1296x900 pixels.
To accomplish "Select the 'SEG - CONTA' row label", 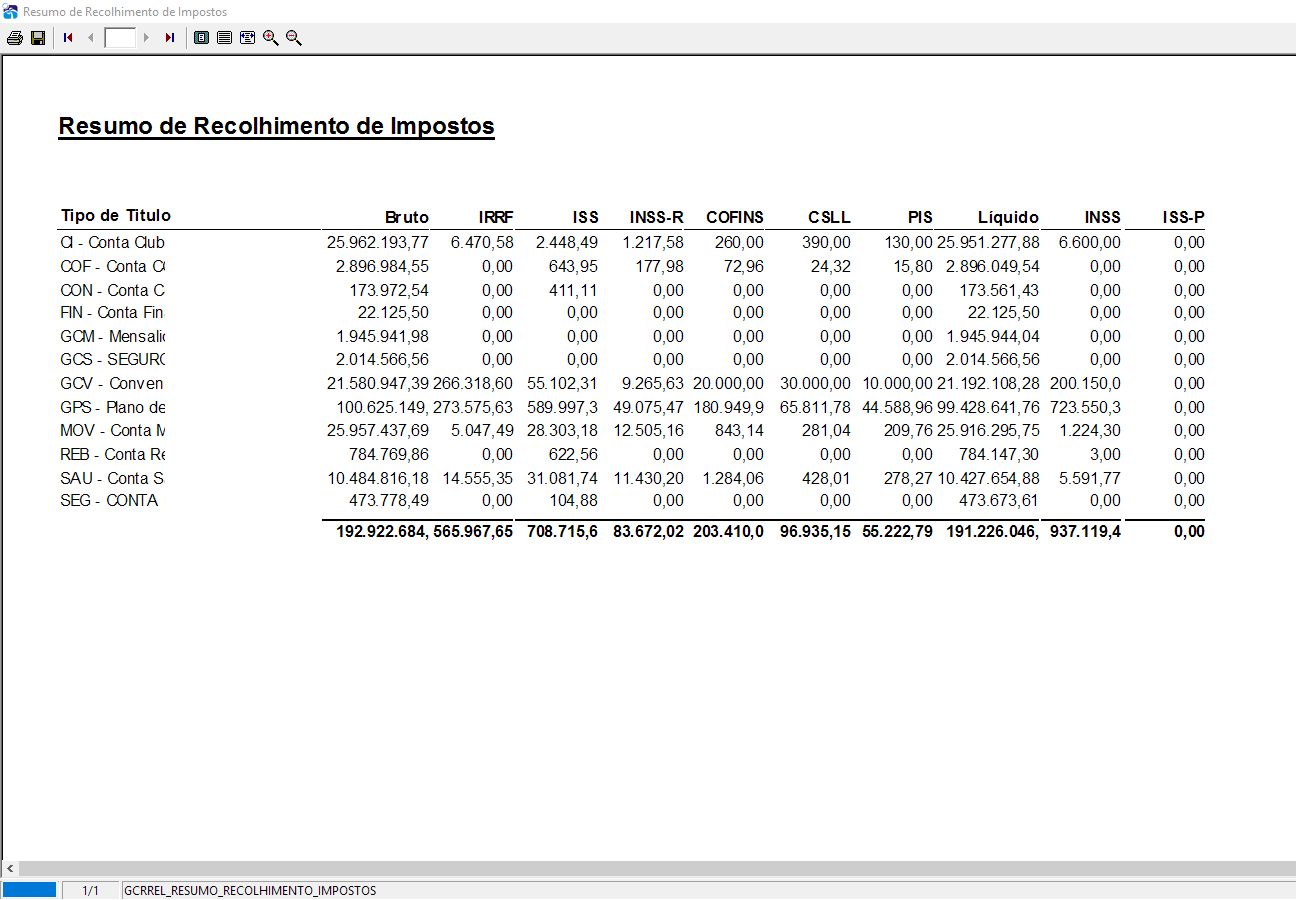I will [109, 500].
